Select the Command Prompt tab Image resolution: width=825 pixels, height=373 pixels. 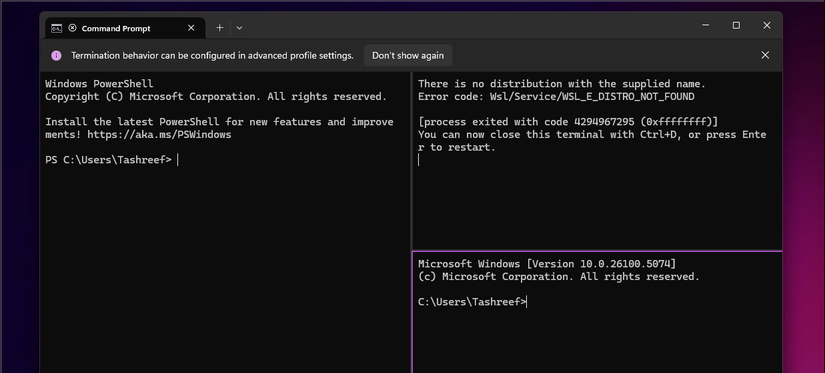(125, 28)
